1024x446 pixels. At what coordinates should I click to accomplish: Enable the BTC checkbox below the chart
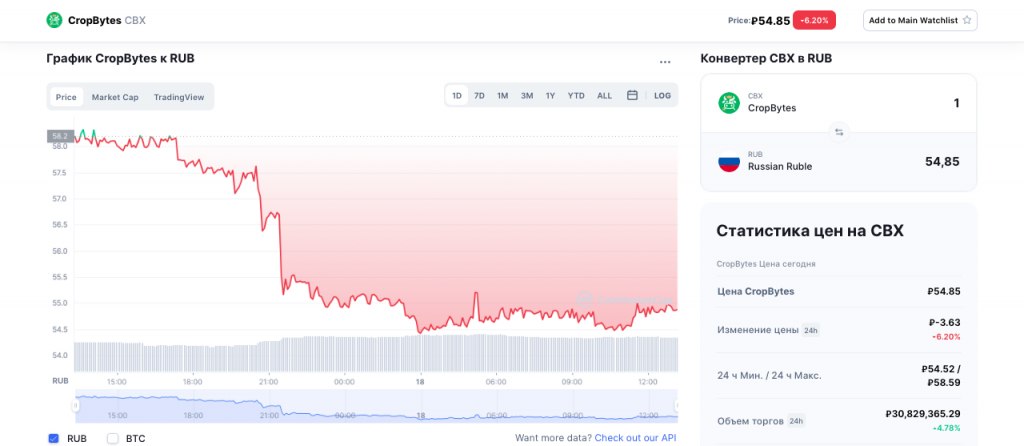point(113,438)
